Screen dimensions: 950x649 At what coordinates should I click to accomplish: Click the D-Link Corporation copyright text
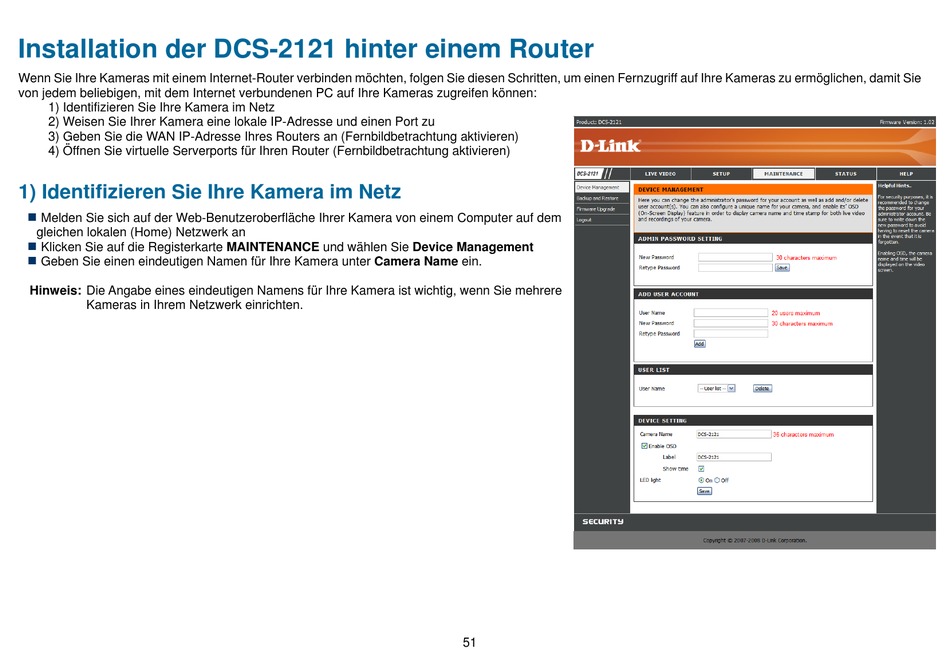pos(754,540)
